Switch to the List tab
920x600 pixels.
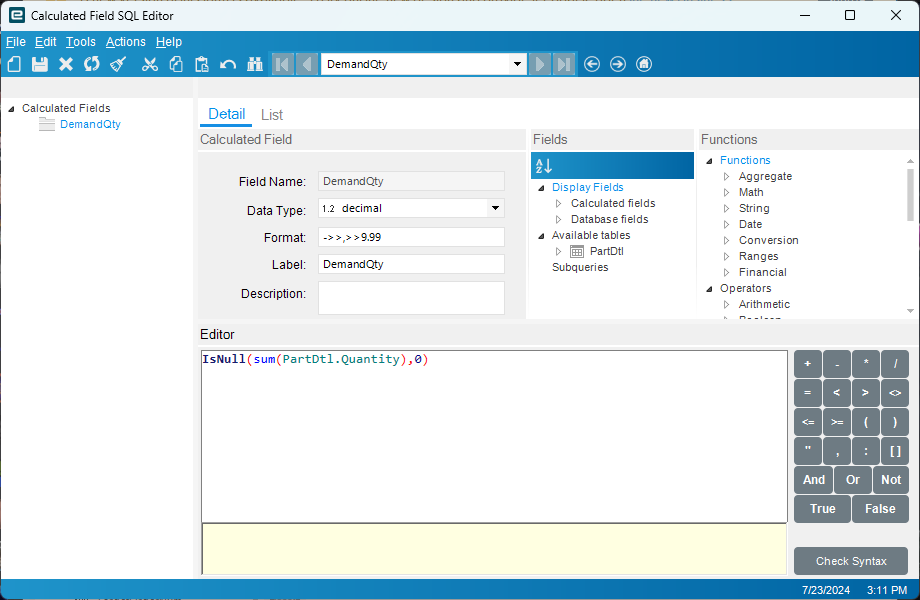(x=272, y=115)
